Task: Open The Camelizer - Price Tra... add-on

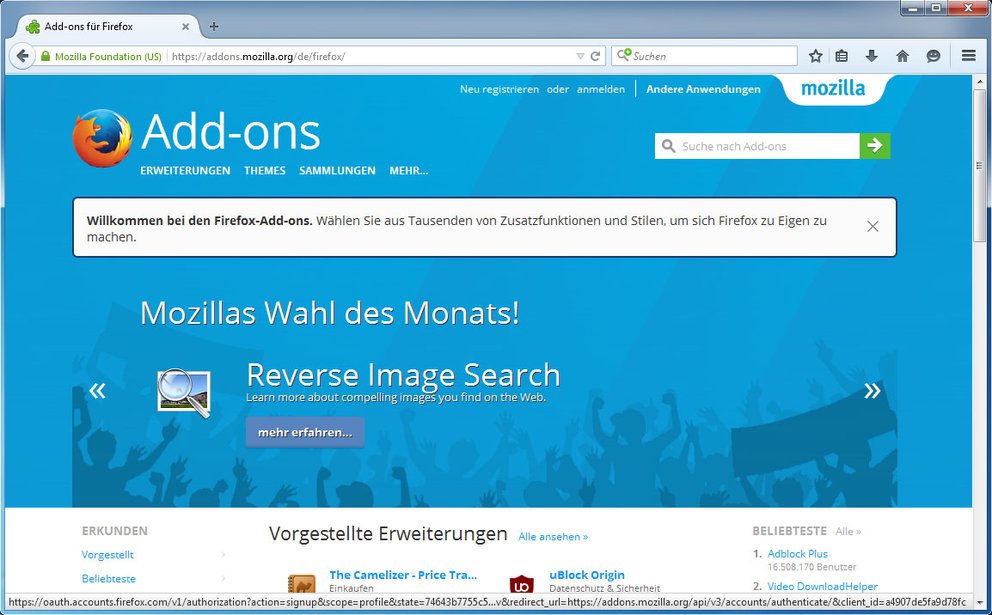Action: (x=403, y=575)
